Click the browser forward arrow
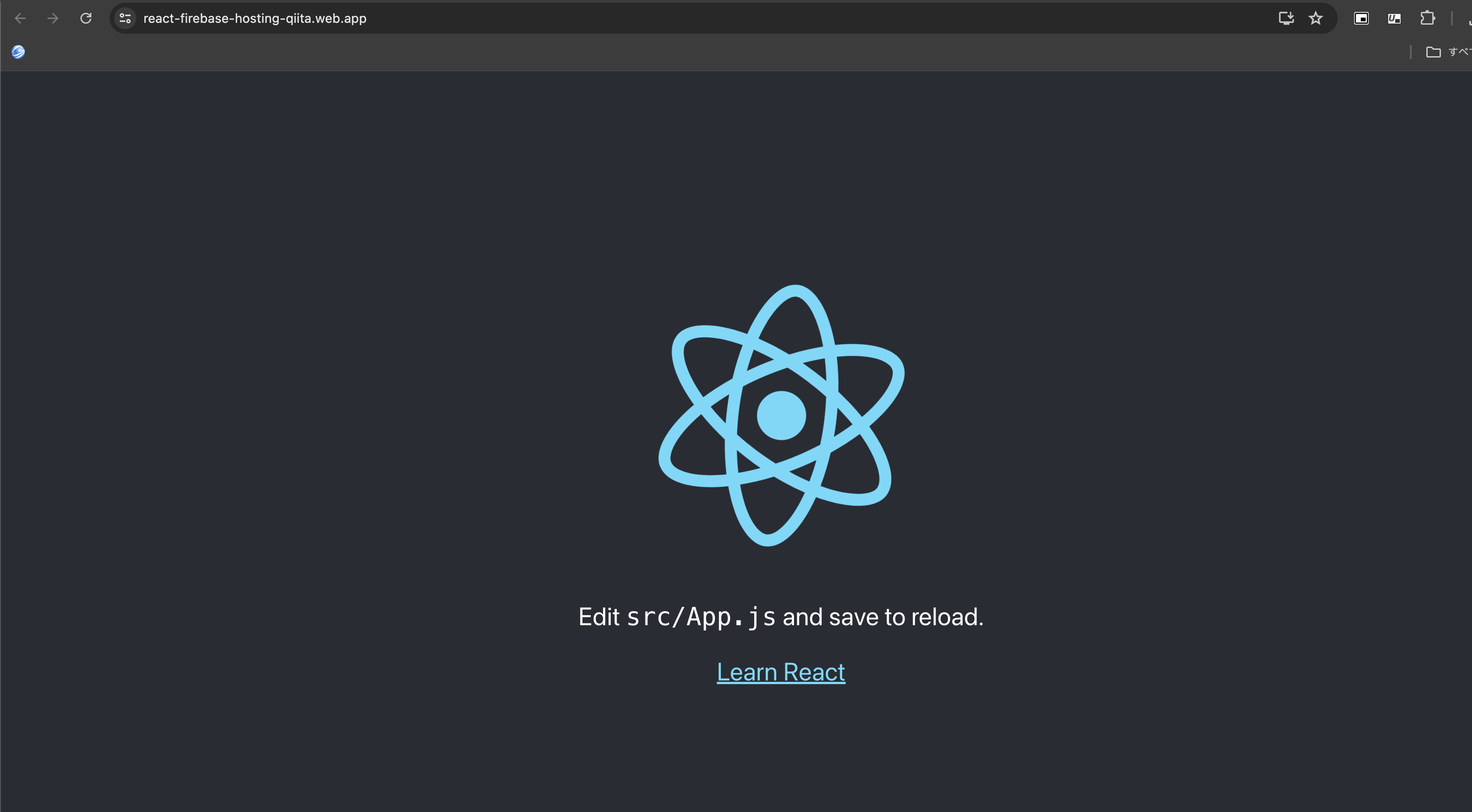 pos(53,18)
